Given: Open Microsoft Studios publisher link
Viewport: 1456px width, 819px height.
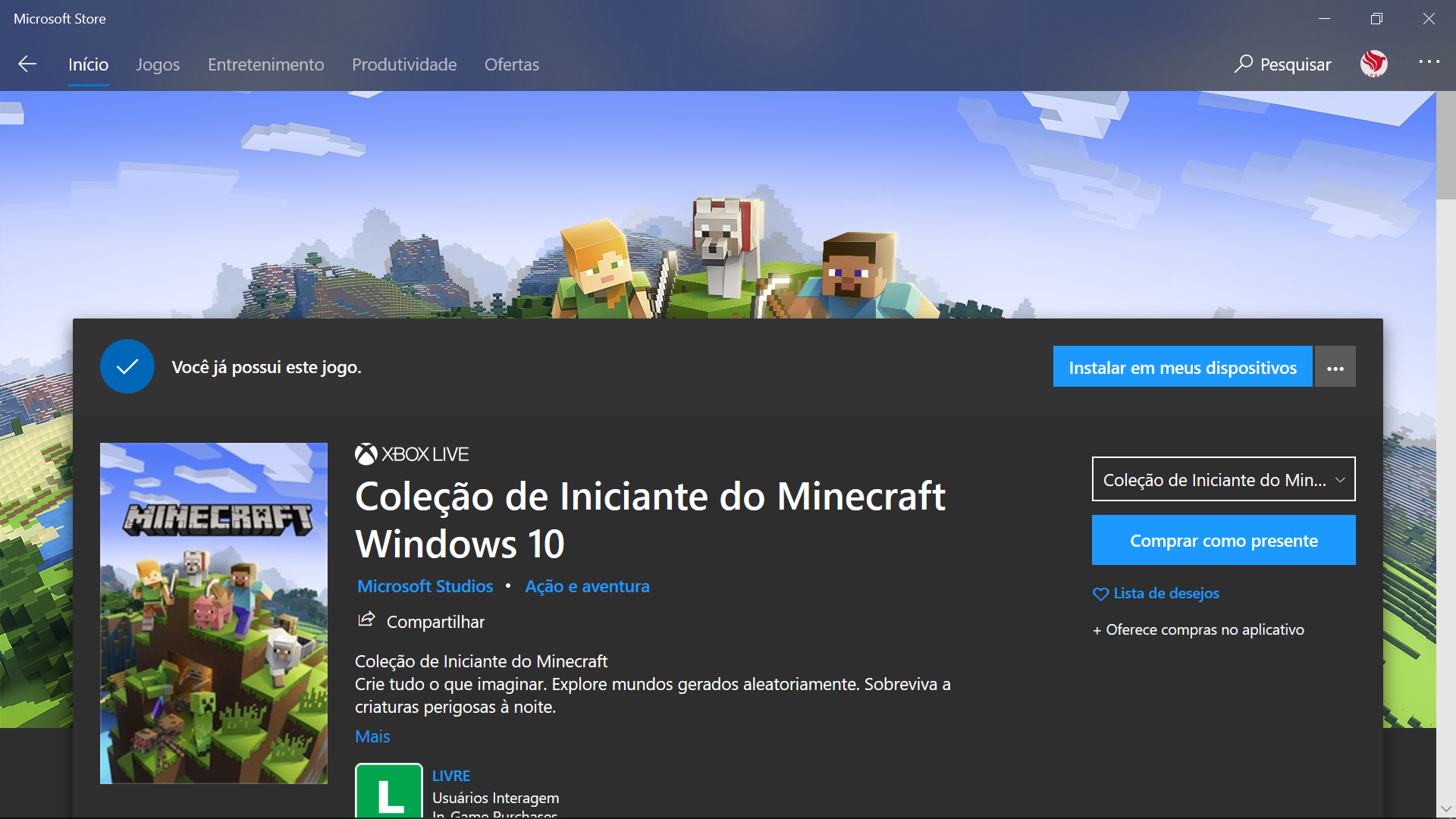Looking at the screenshot, I should pyautogui.click(x=425, y=586).
